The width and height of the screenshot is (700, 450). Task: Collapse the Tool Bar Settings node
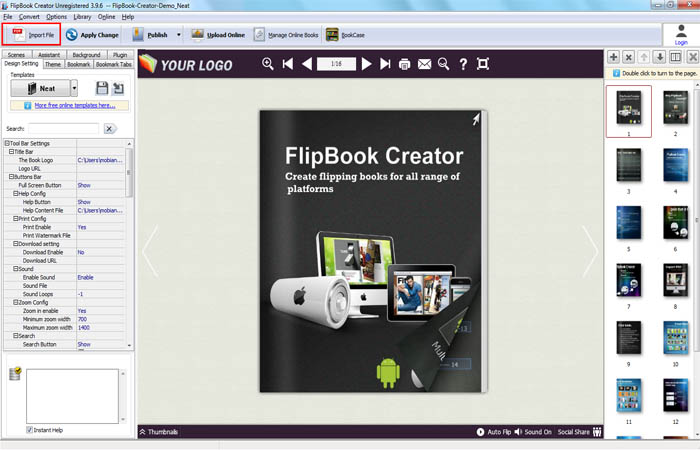(x=7, y=143)
